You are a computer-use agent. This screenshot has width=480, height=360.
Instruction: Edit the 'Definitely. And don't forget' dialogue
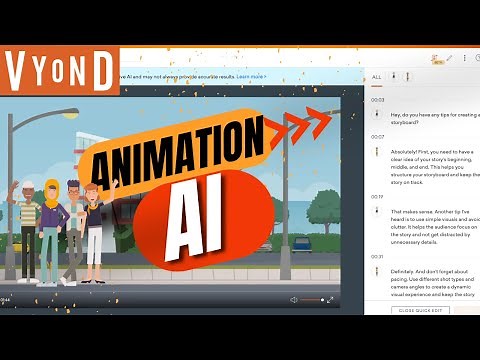coord(433,283)
